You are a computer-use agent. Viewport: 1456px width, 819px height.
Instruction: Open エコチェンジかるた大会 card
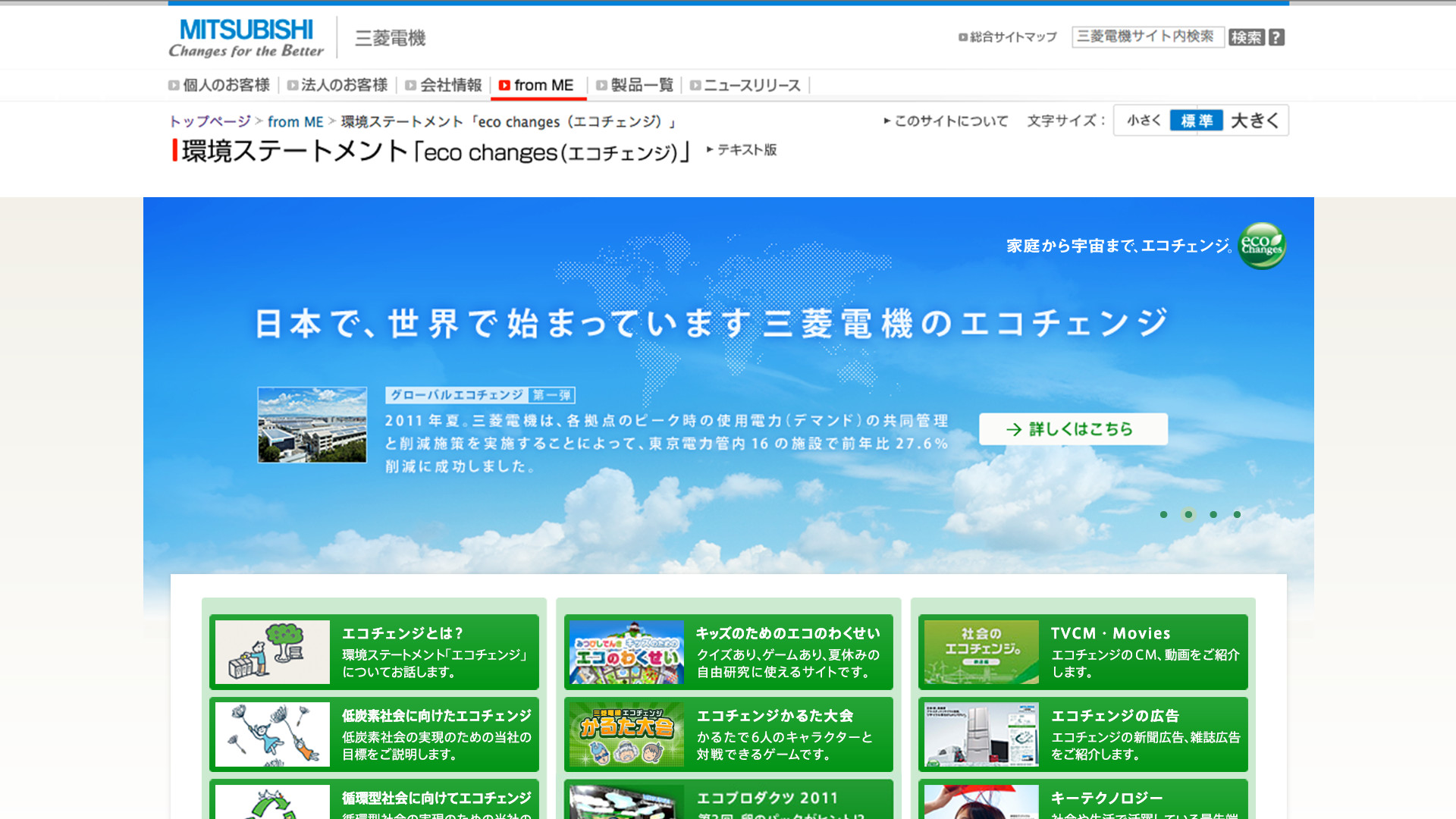pos(729,734)
